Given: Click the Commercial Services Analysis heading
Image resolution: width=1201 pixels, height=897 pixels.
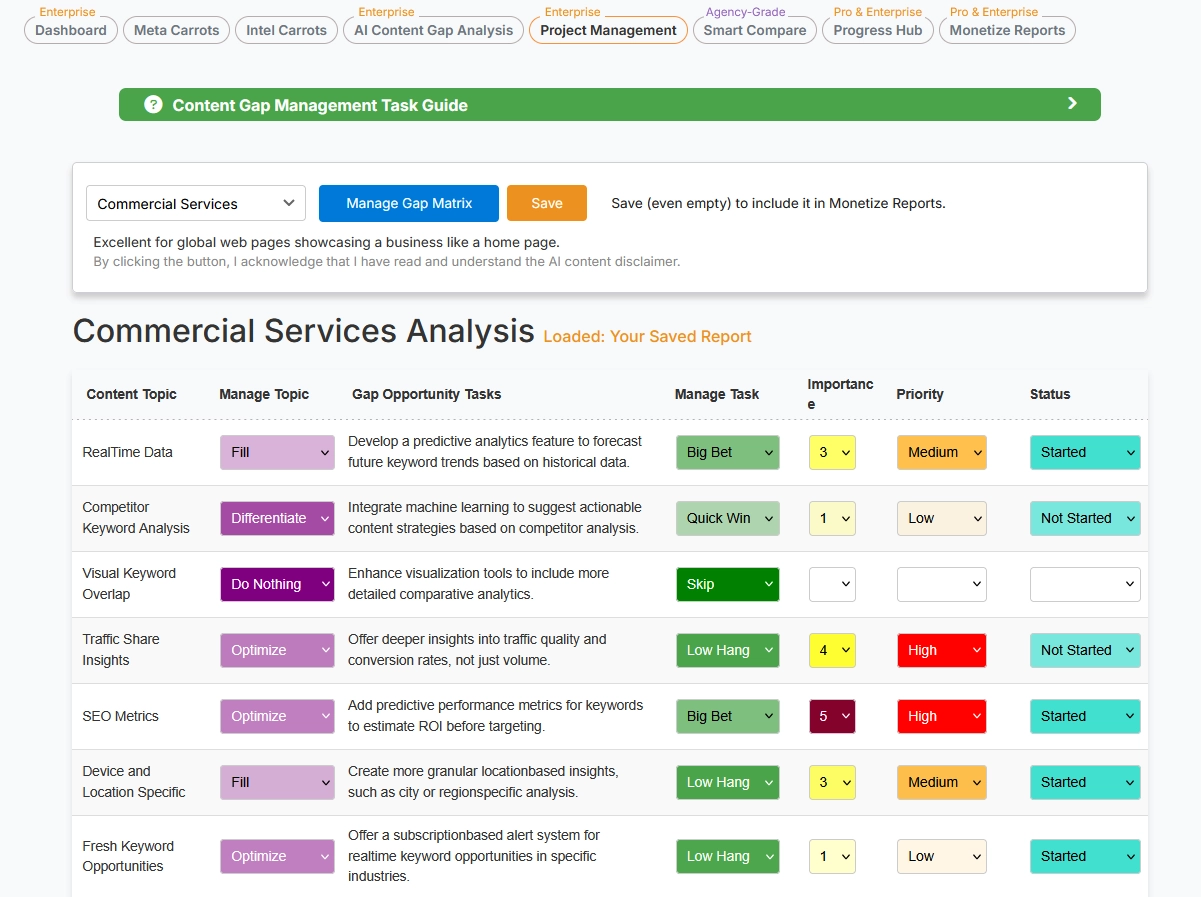Looking at the screenshot, I should (x=304, y=331).
